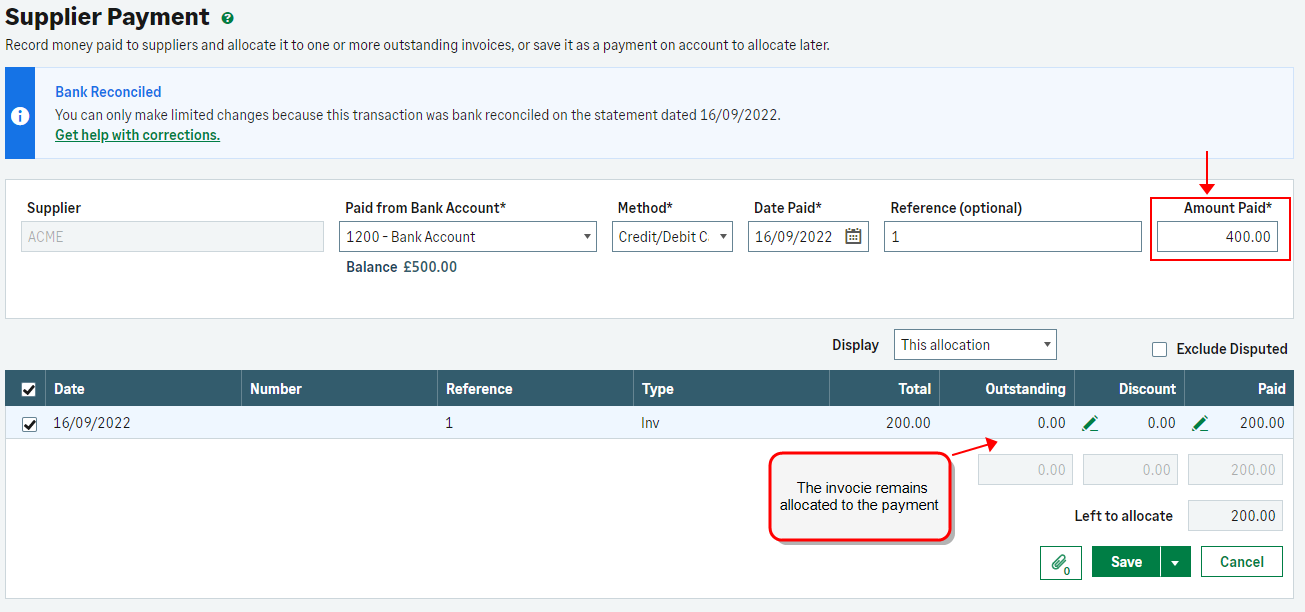1305x612 pixels.
Task: Open the Date Paid calendar picker
Action: (x=853, y=237)
